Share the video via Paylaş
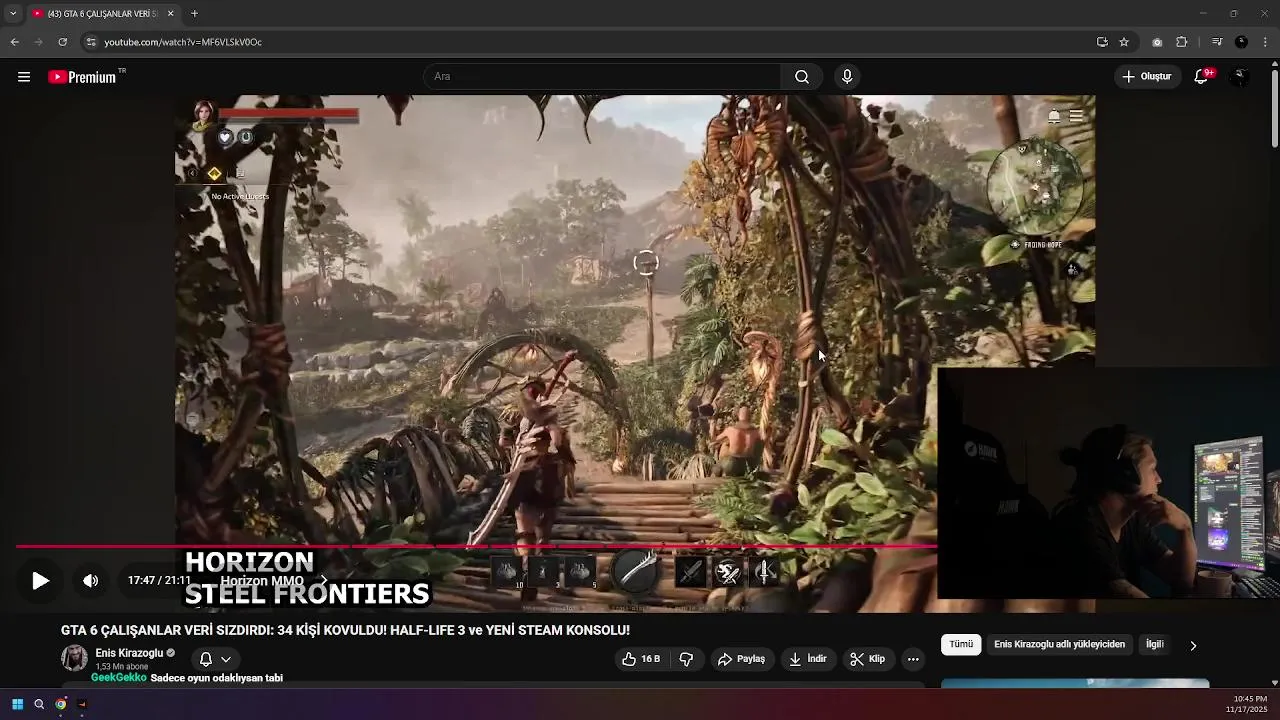The image size is (1280, 720). (x=741, y=659)
